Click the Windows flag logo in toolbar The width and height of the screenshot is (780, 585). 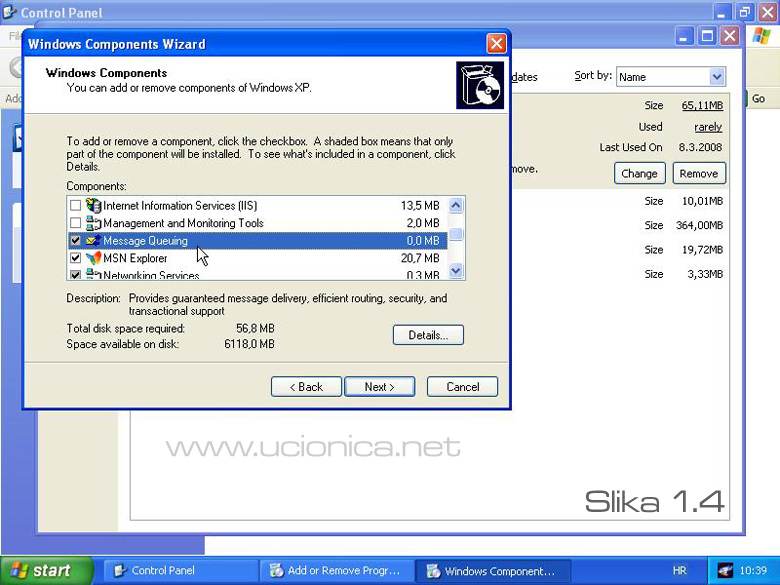pyautogui.click(x=761, y=36)
